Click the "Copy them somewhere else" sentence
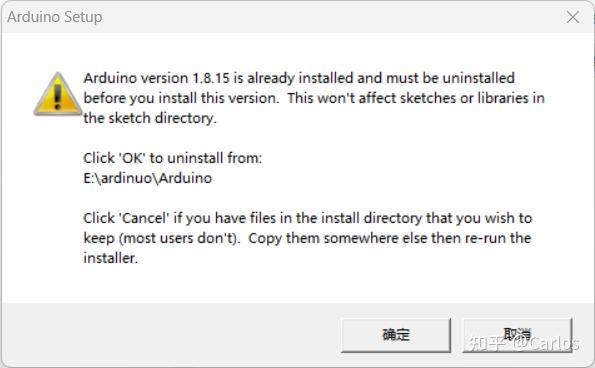Screen dimensions: 595x368 [390, 238]
